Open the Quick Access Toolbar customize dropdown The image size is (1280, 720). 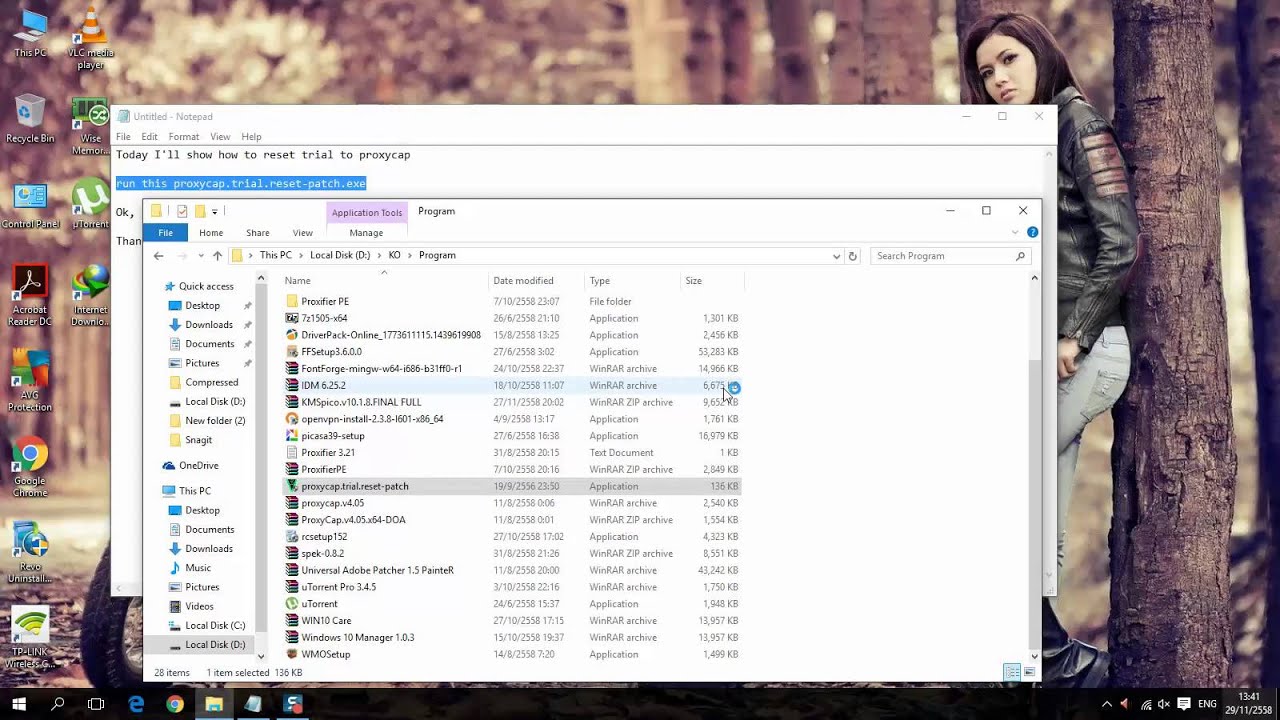215,212
